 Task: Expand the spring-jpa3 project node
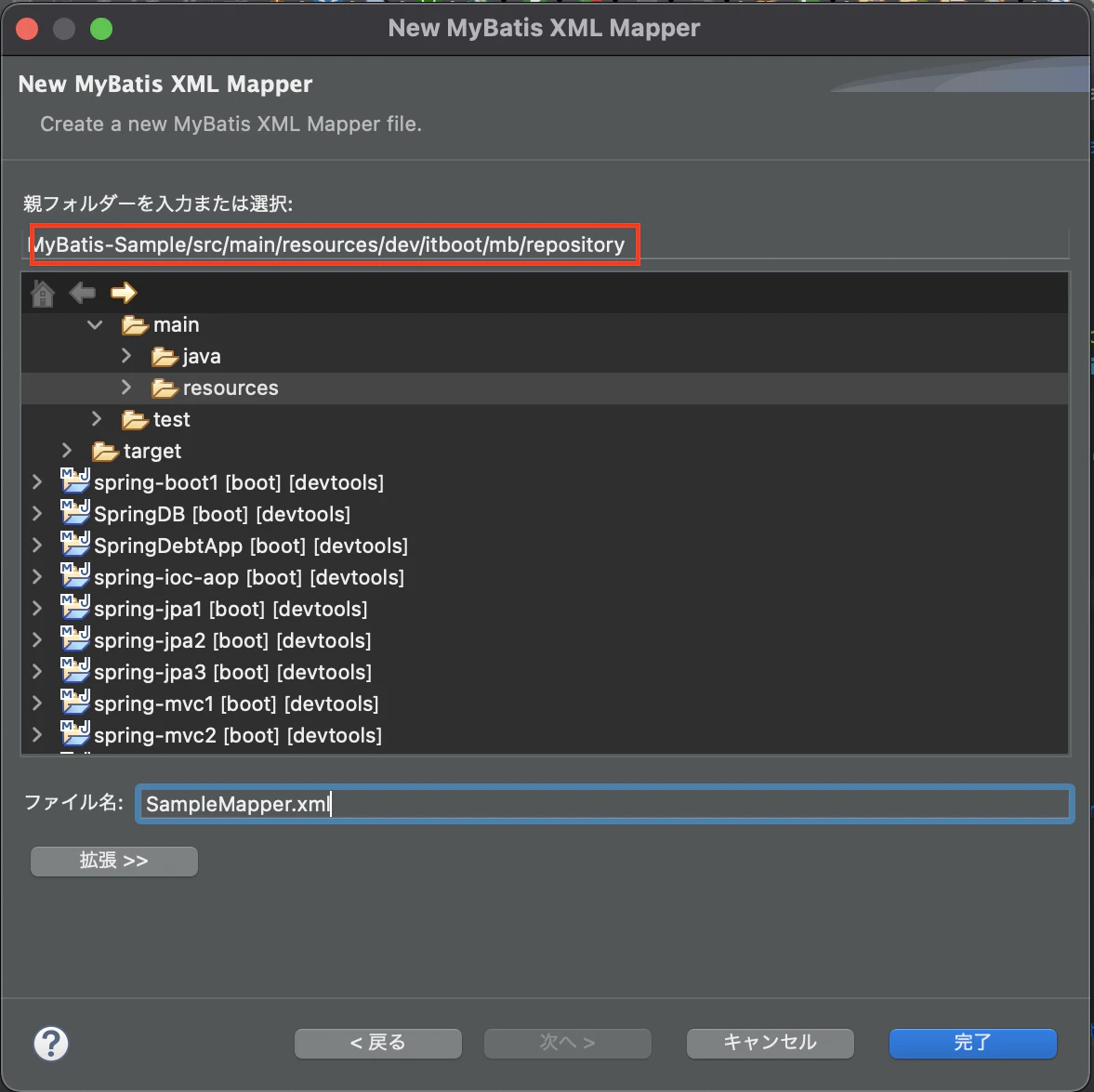pyautogui.click(x=37, y=671)
